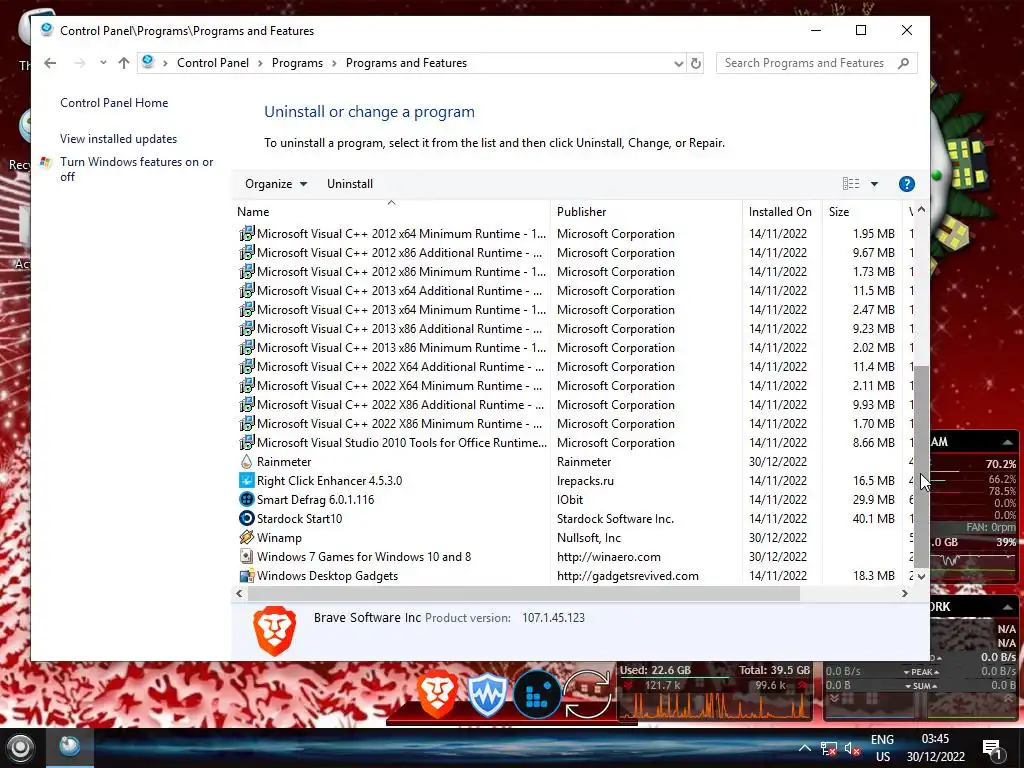The width and height of the screenshot is (1024, 768).
Task: Launch Brave from the dock
Action: (437, 694)
